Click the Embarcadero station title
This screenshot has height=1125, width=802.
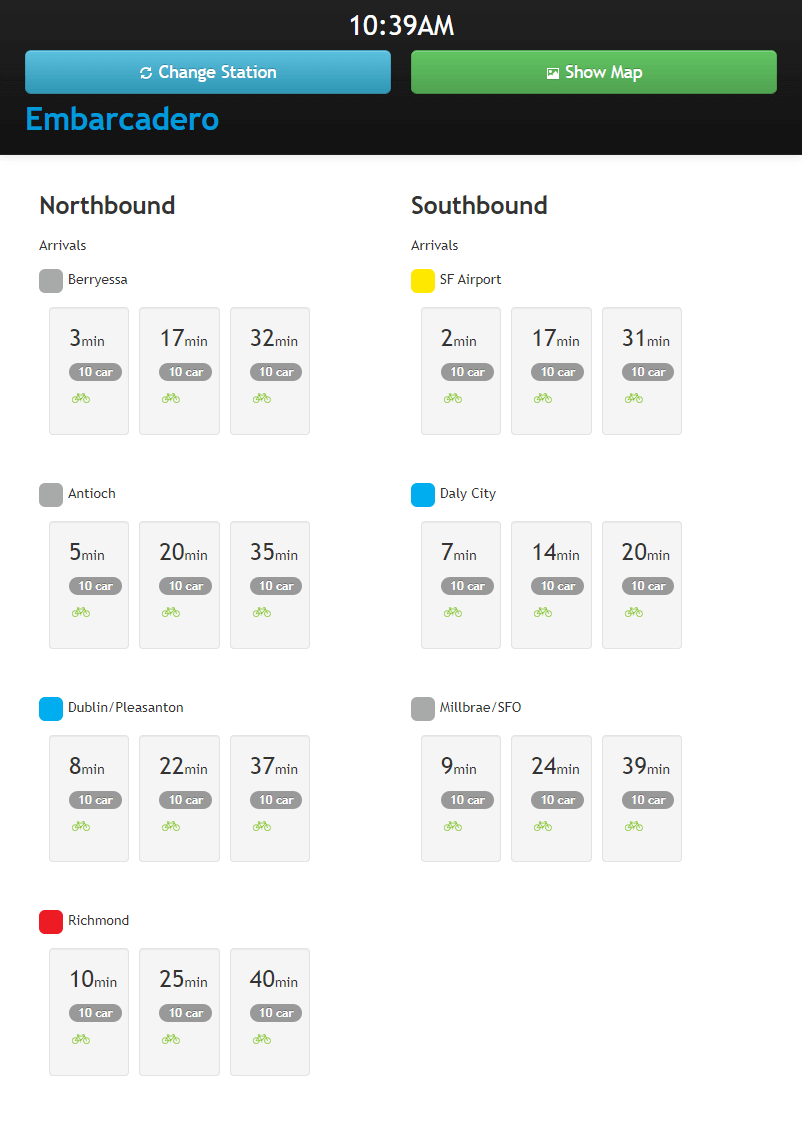tap(122, 119)
